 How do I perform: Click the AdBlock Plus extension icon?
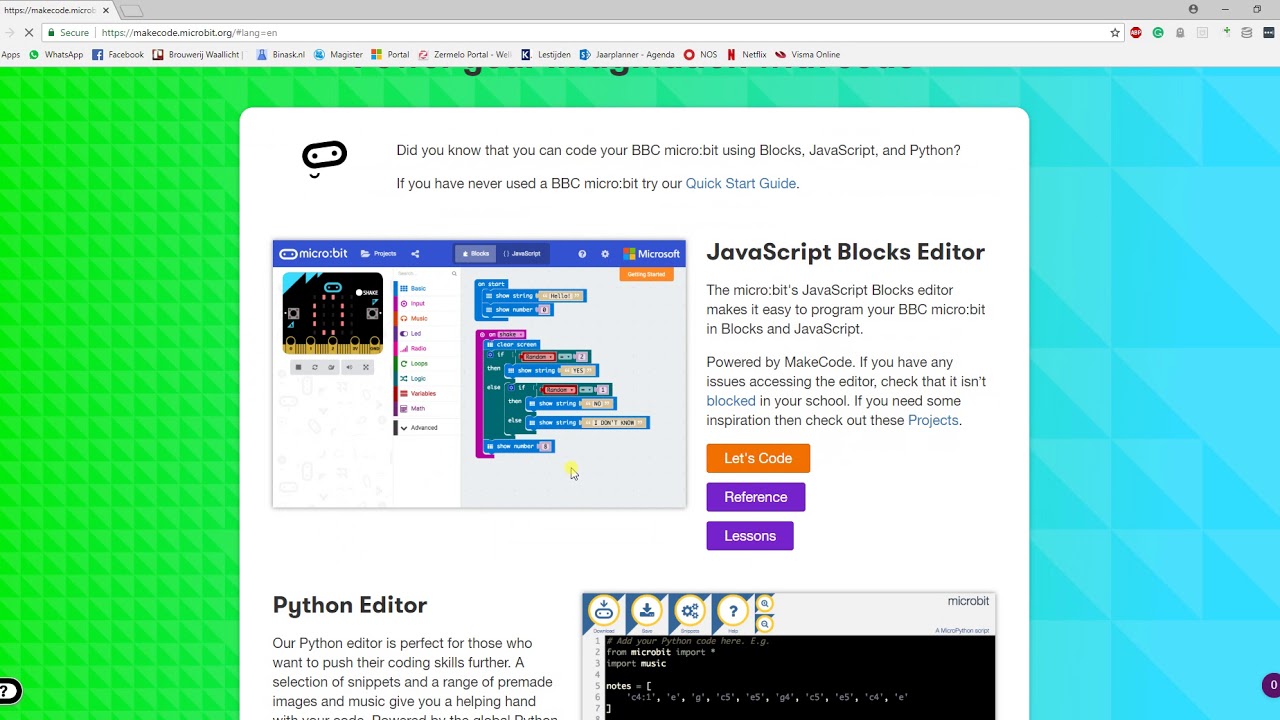click(1136, 33)
